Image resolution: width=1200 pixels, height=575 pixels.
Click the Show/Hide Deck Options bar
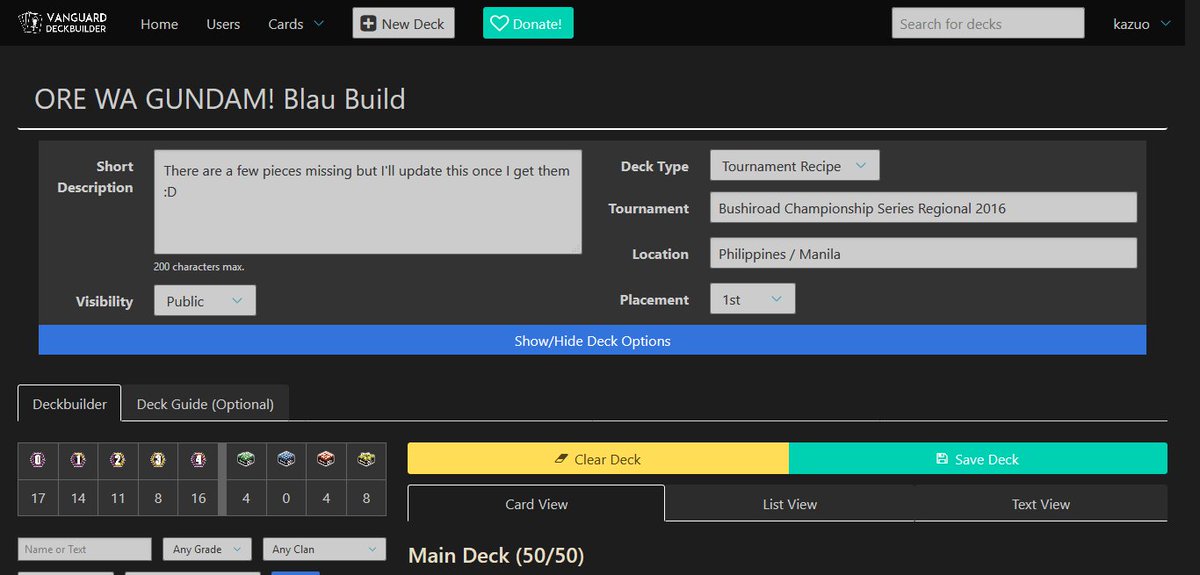(592, 340)
